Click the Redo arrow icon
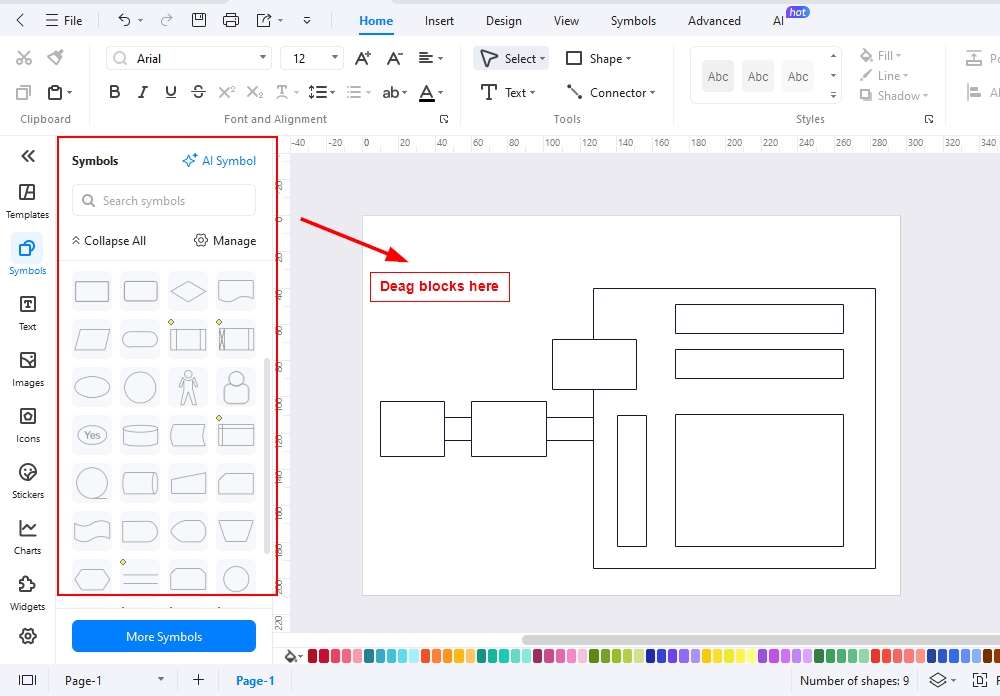The height and width of the screenshot is (696, 1000). [x=166, y=20]
